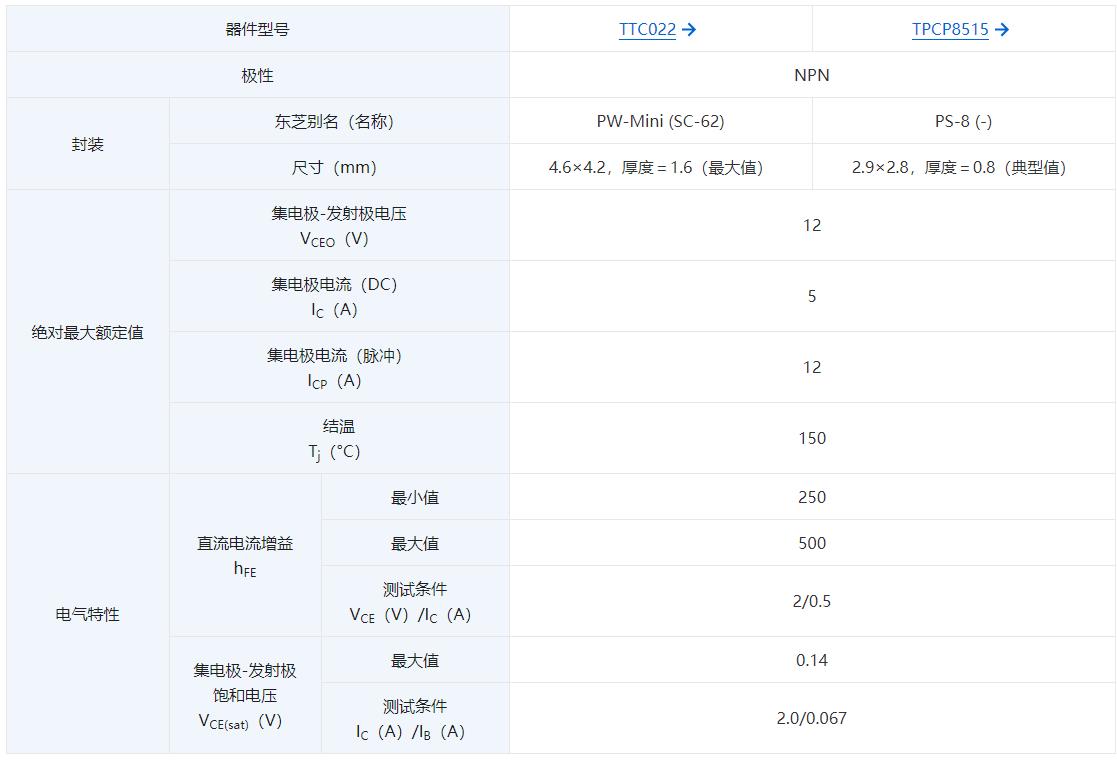The width and height of the screenshot is (1117, 762).
Task: Open the TTC022 product link
Action: [x=647, y=29]
